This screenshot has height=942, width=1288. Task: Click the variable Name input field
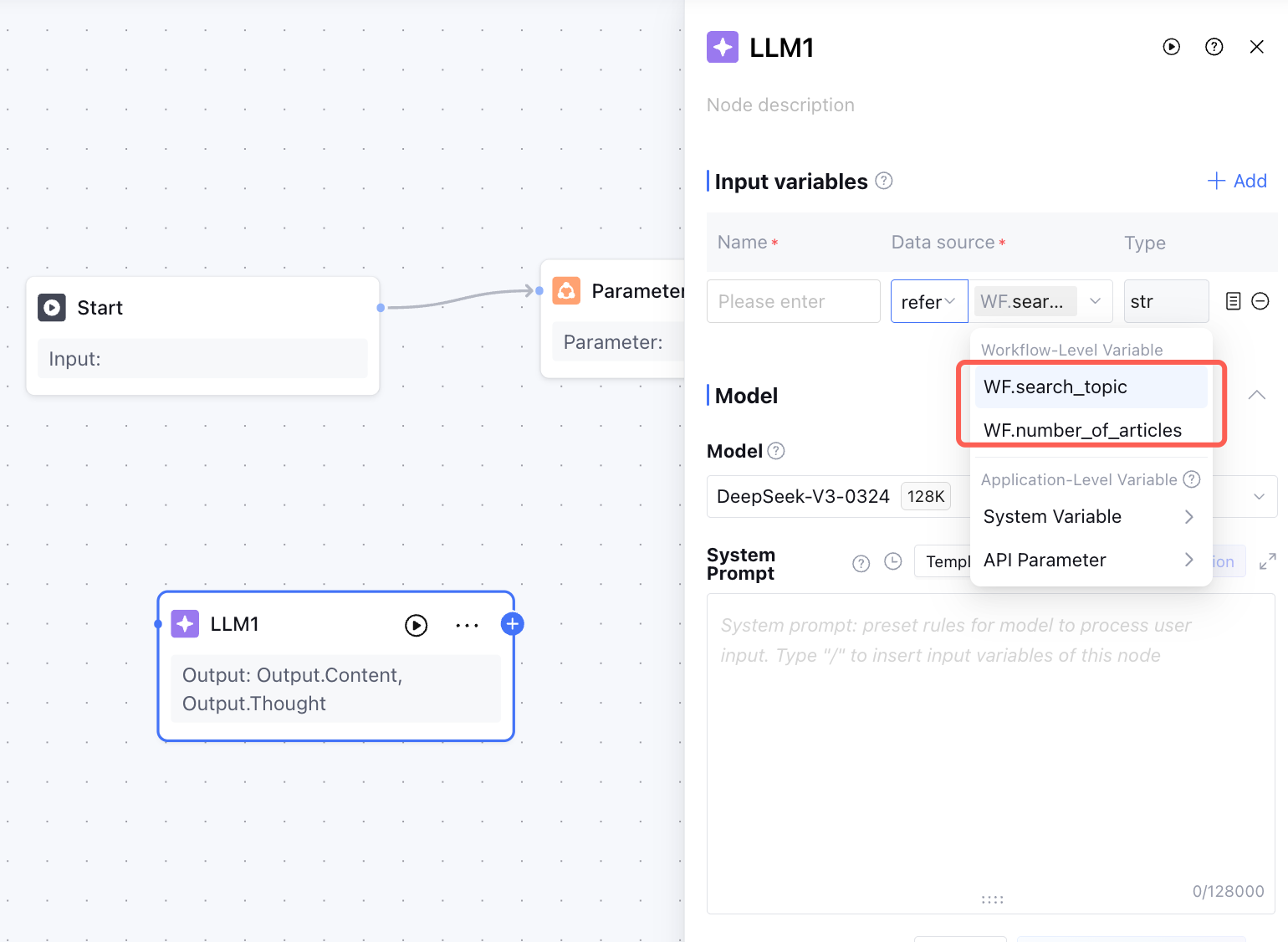point(793,301)
